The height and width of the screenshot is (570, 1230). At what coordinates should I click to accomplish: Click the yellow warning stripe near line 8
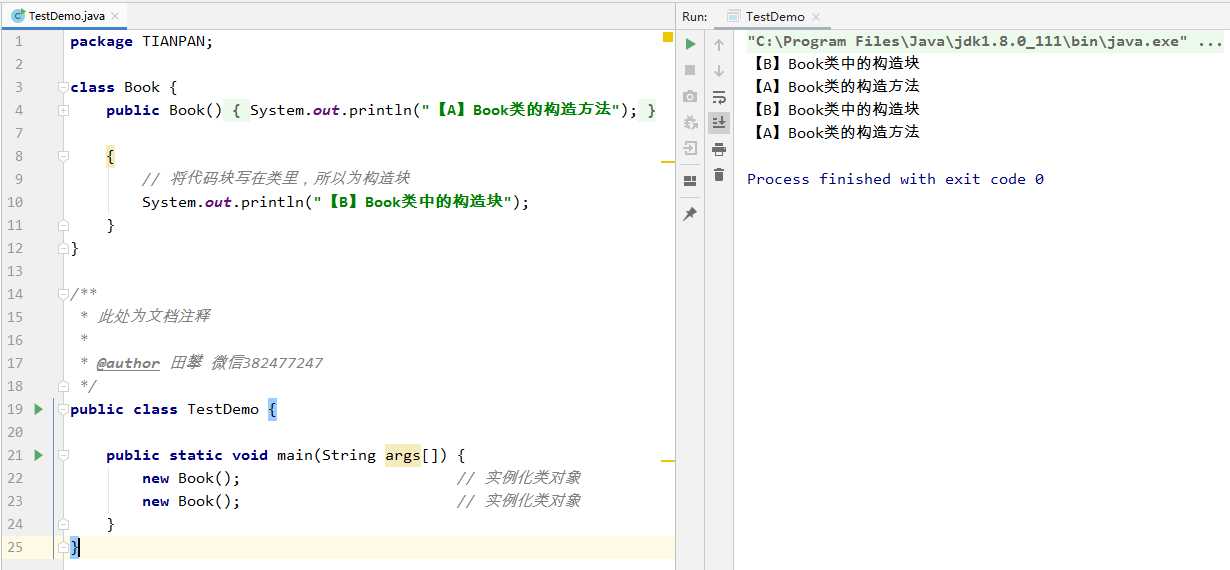(668, 161)
